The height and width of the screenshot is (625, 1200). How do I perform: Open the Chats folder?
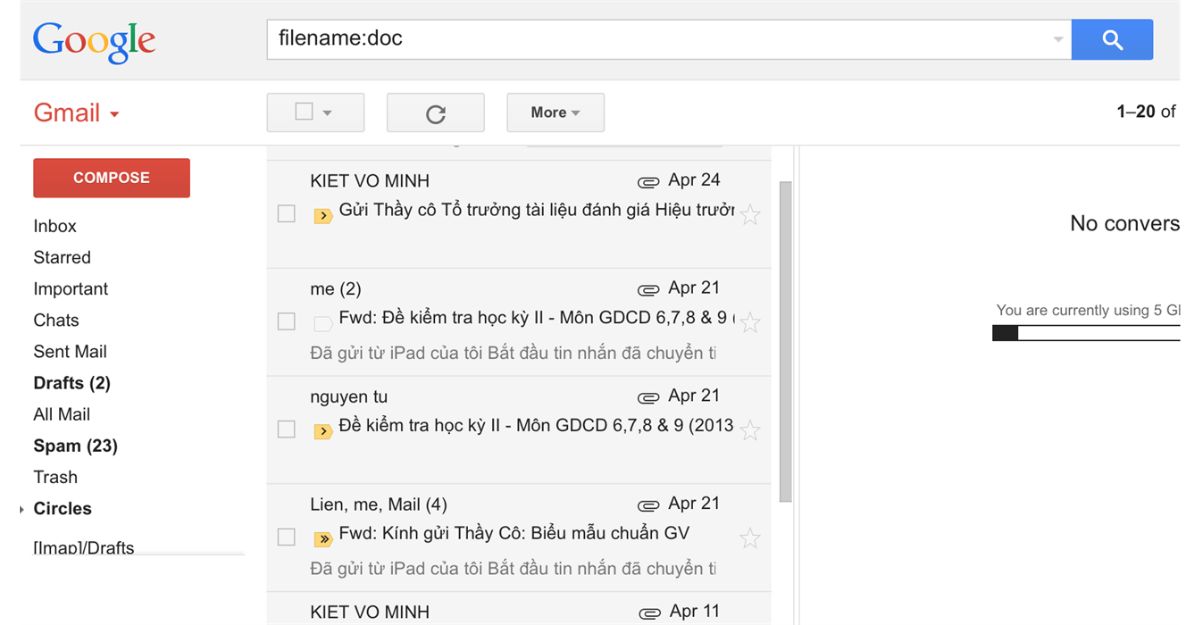[56, 320]
